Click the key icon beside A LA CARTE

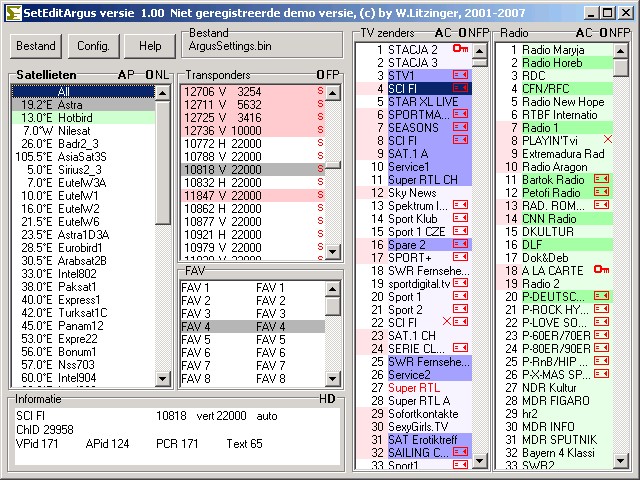click(600, 270)
